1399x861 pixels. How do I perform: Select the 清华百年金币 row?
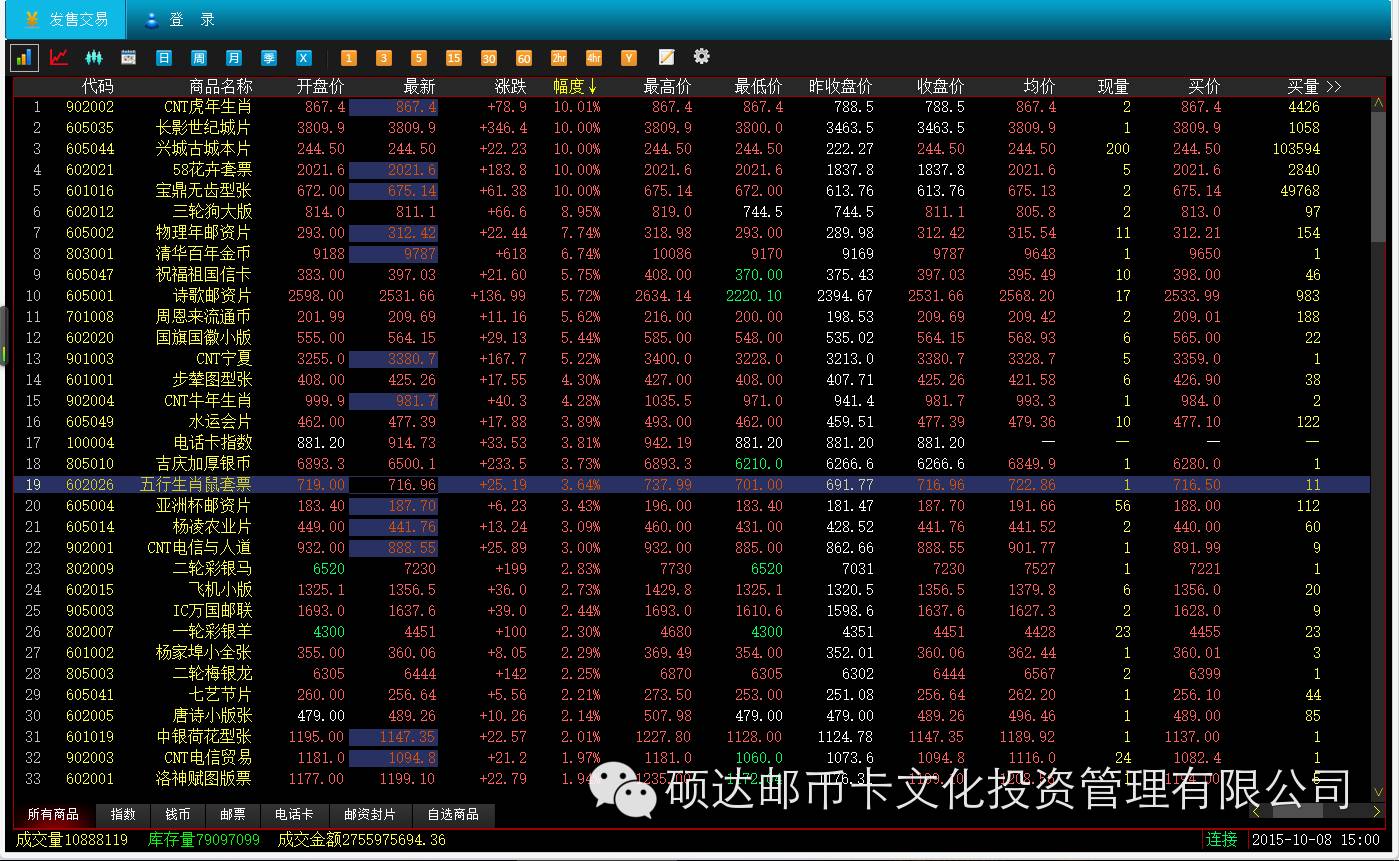pos(690,254)
